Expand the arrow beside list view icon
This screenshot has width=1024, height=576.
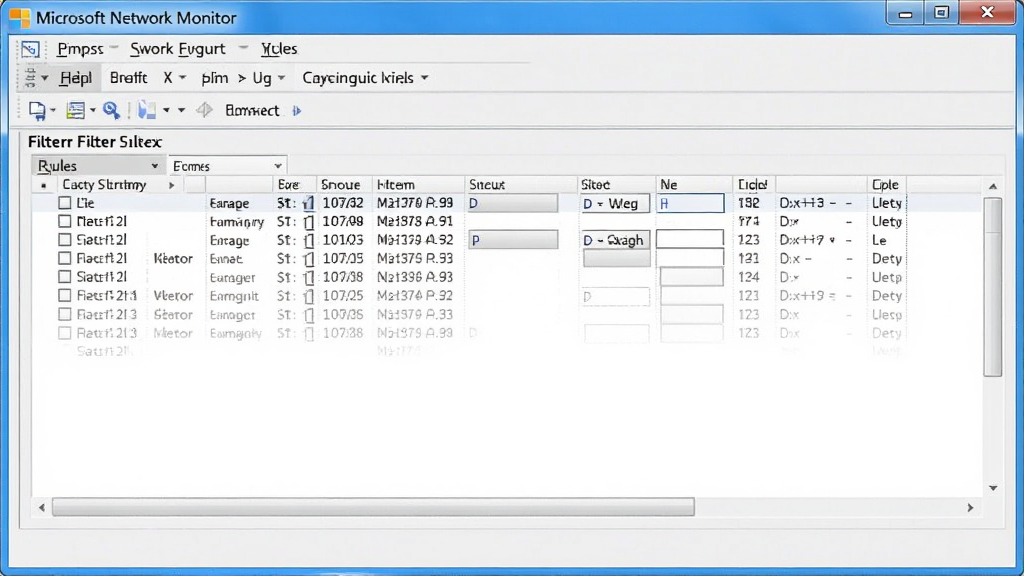coord(93,111)
